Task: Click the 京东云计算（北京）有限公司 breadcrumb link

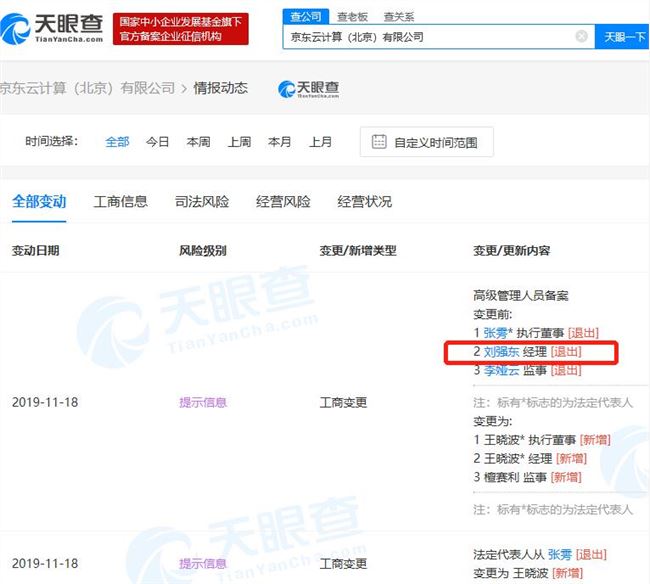Action: (87, 88)
